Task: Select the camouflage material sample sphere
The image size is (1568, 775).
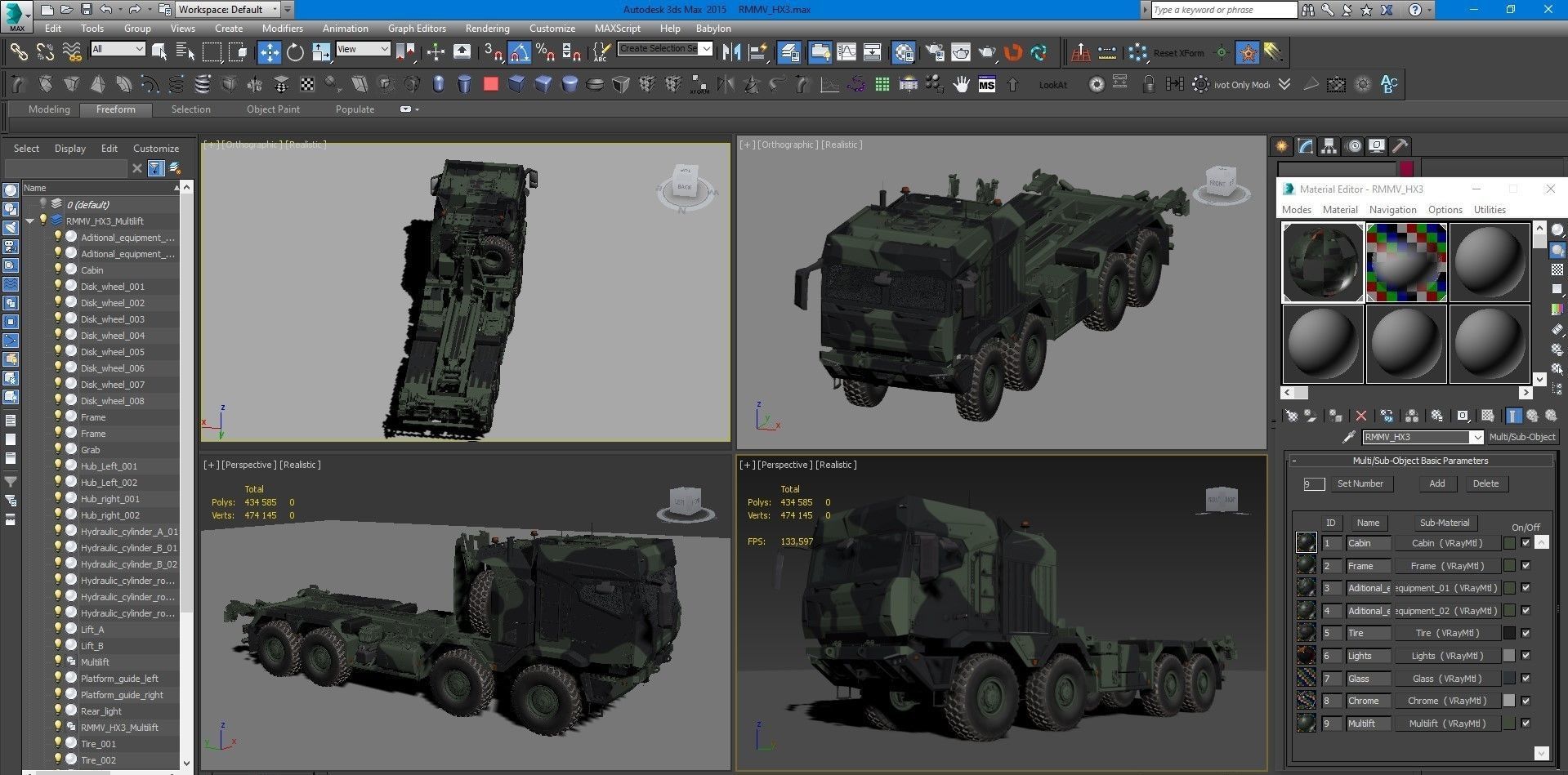Action: tap(1323, 262)
